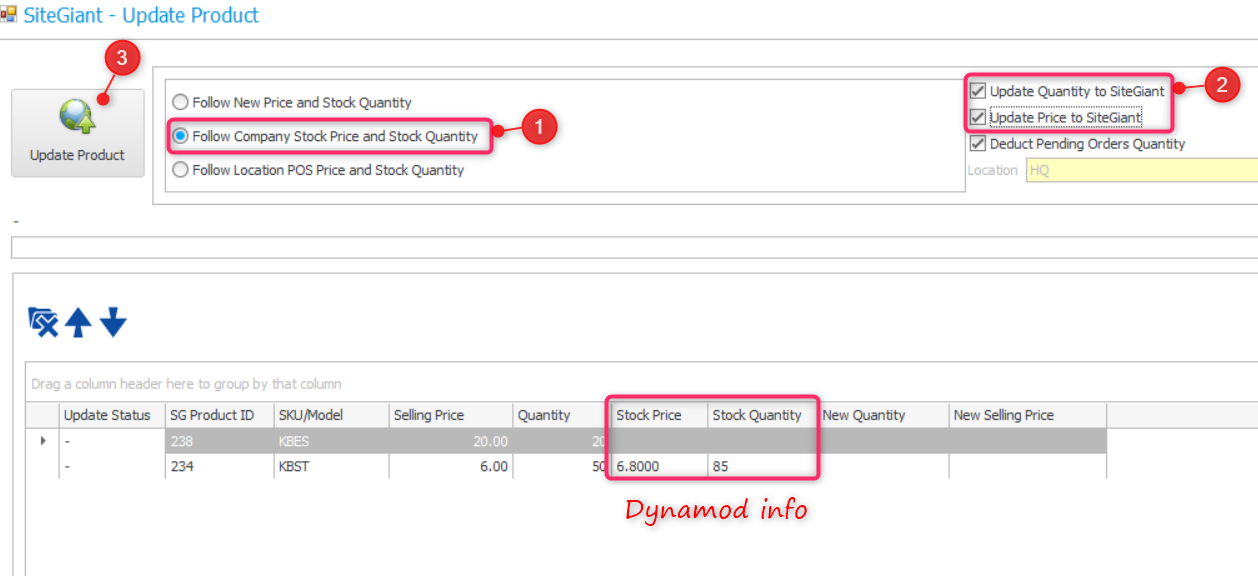The width and height of the screenshot is (1258, 576).
Task: Sort by SG Product ID column header
Action: (x=219, y=415)
